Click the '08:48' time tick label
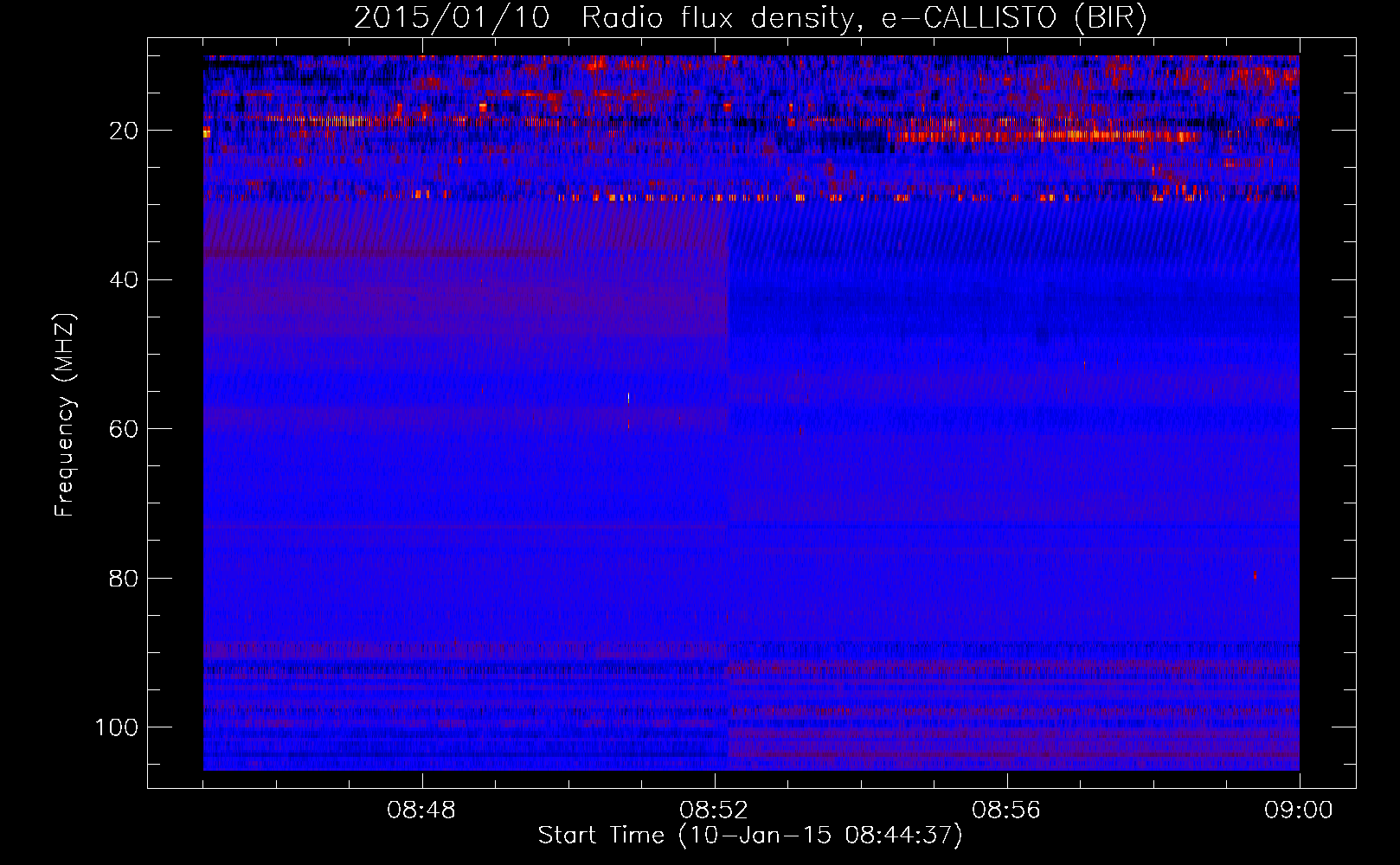 421,811
